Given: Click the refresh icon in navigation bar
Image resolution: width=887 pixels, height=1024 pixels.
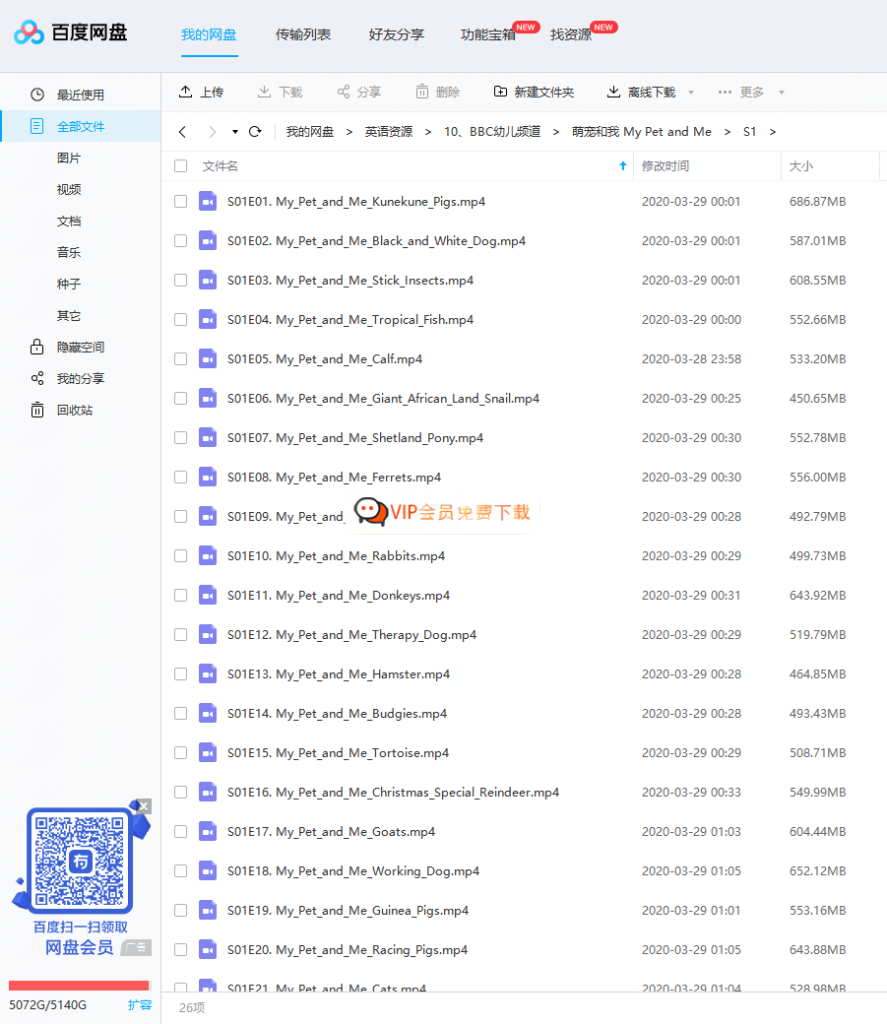Looking at the screenshot, I should click(x=255, y=131).
